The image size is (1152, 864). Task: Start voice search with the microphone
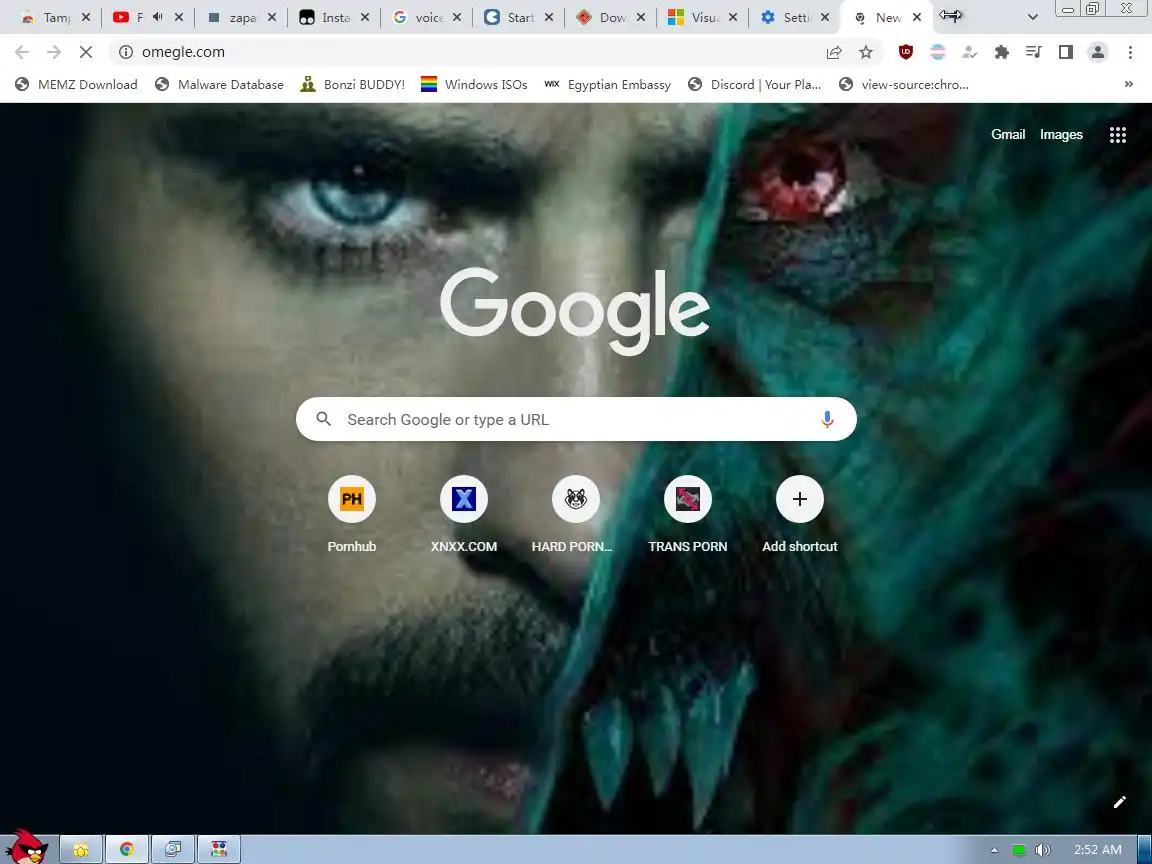click(827, 420)
